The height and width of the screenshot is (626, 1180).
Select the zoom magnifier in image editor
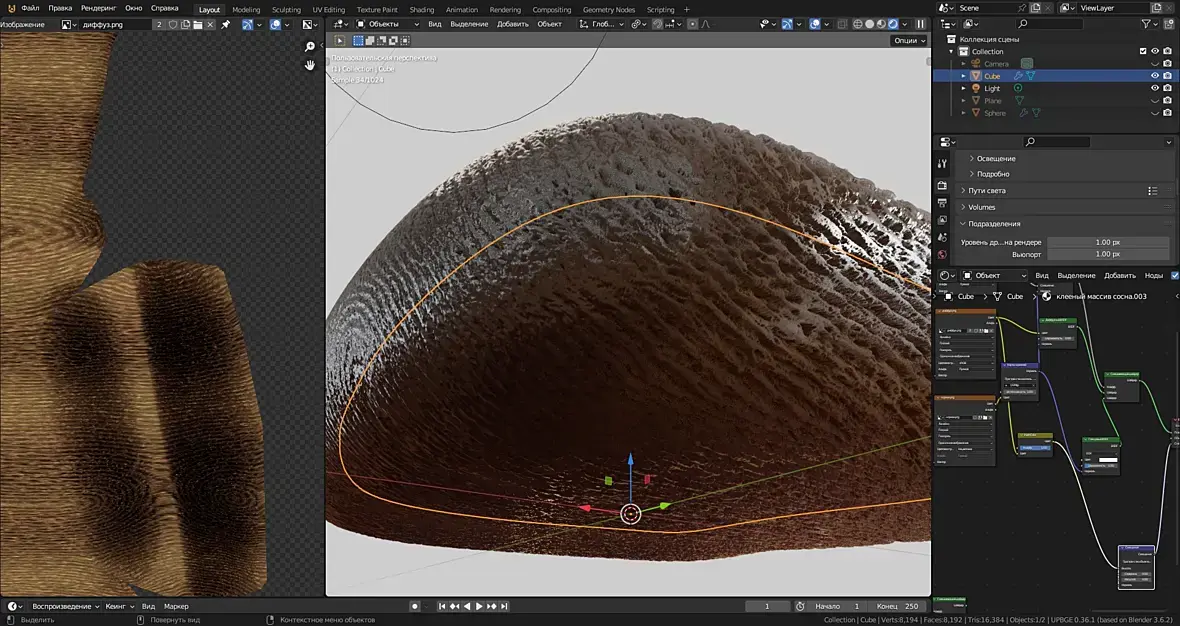coord(310,47)
